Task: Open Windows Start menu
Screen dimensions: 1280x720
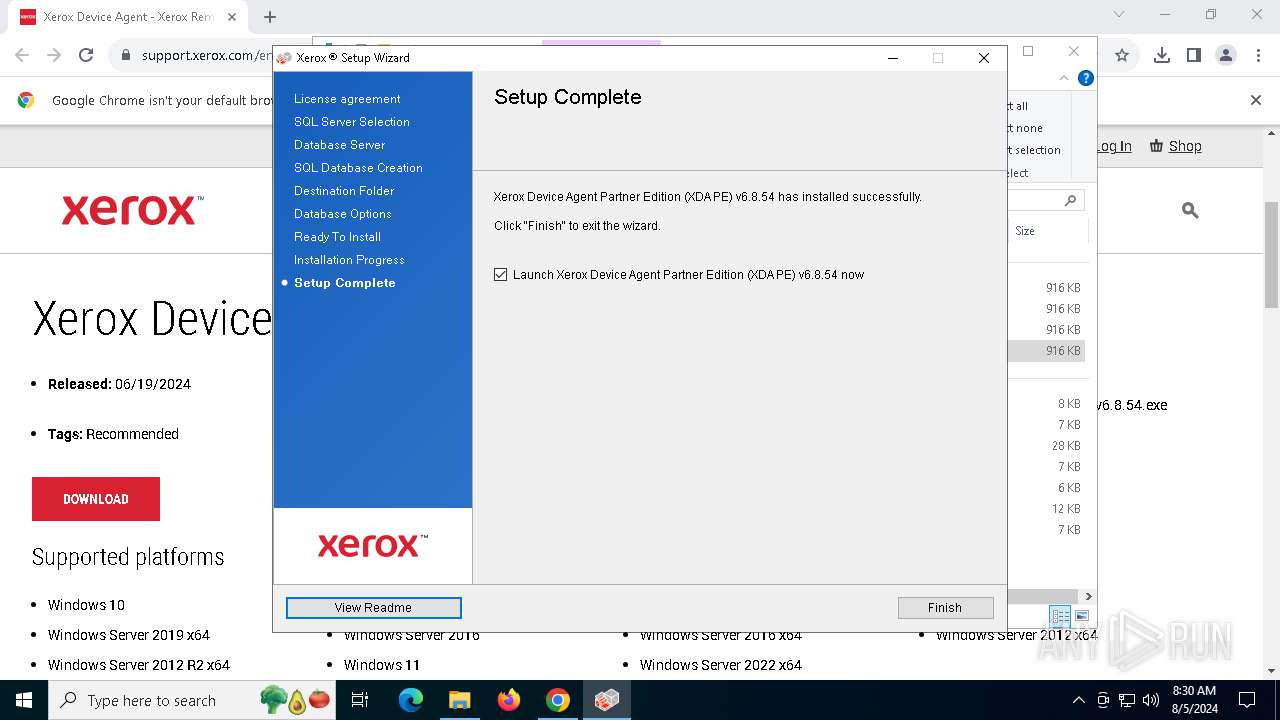Action: (x=24, y=700)
